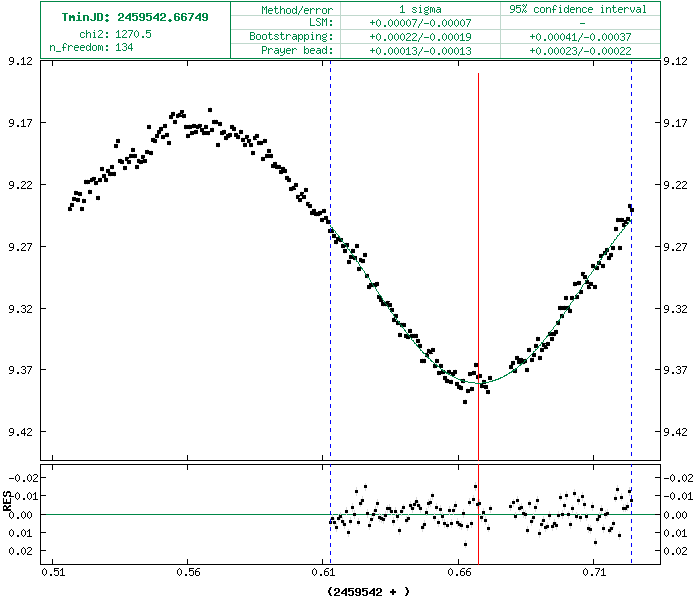Click the blue dashed left fit boundary line

pyautogui.click(x=330, y=150)
